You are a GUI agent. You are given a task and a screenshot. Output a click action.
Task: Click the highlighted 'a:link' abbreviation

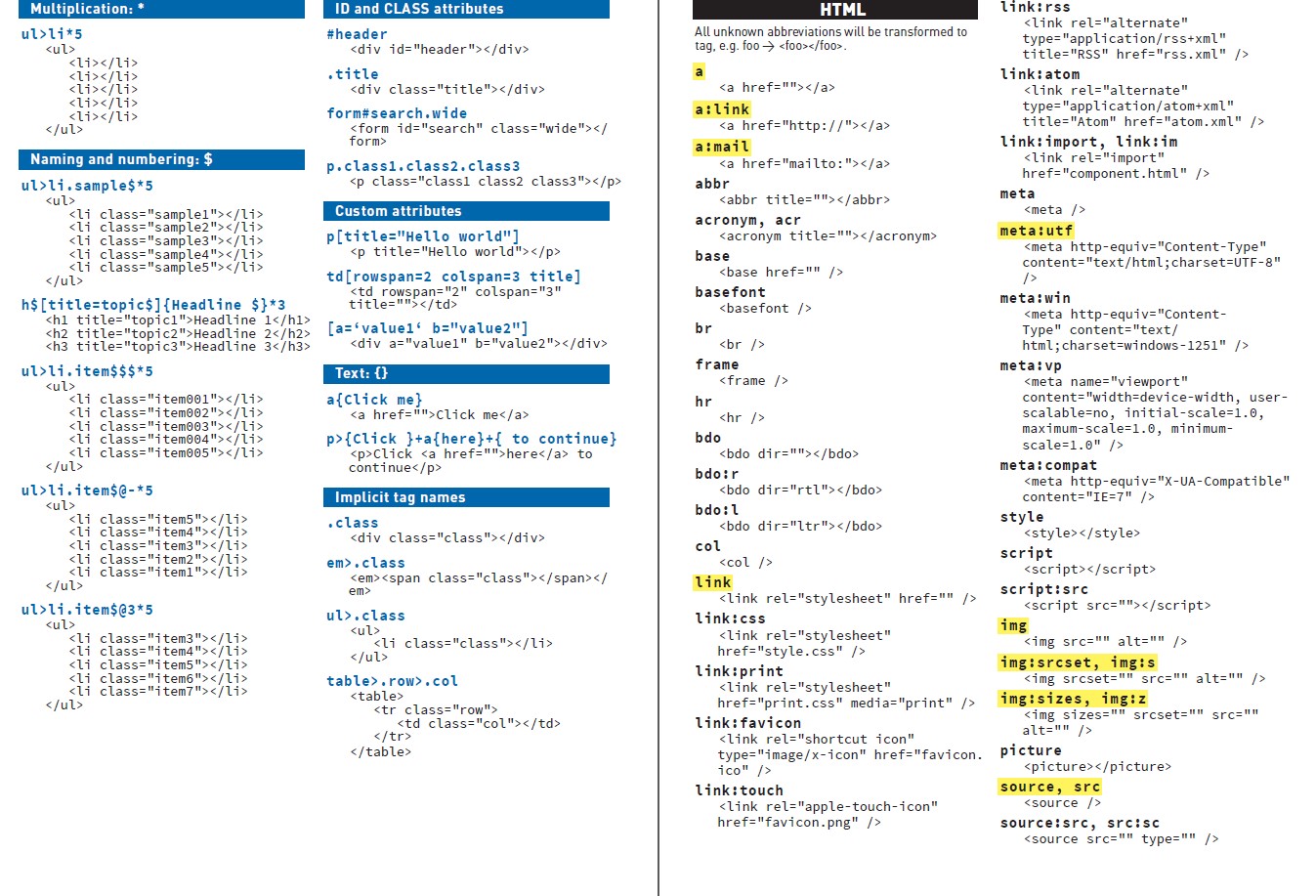(x=722, y=109)
